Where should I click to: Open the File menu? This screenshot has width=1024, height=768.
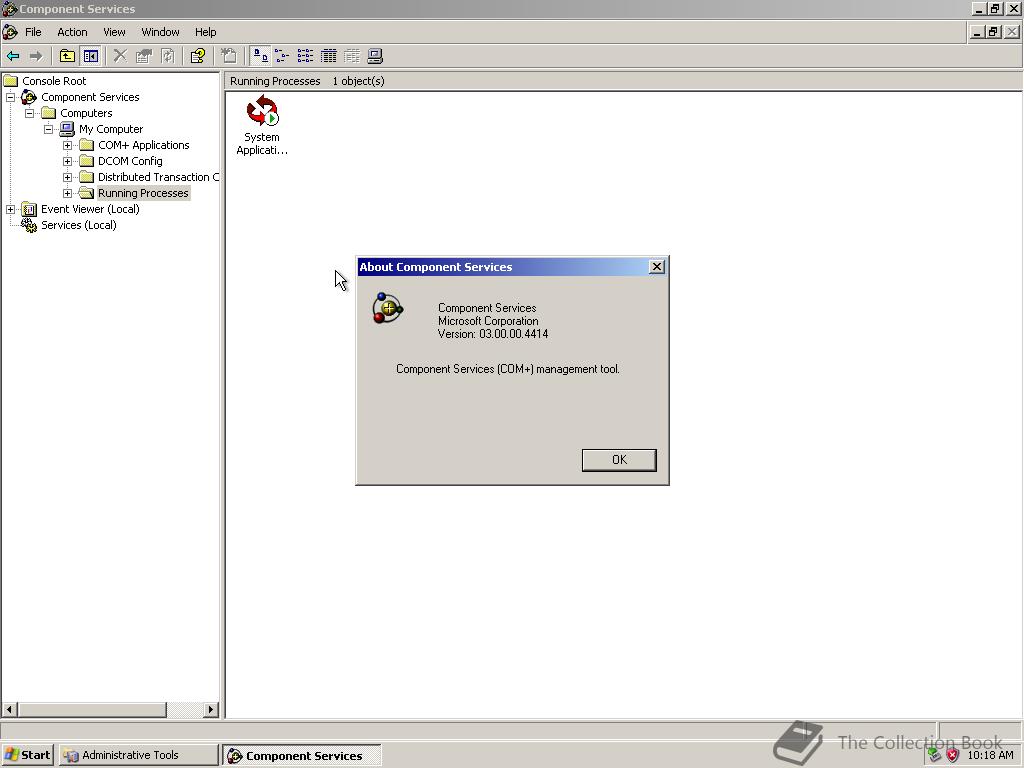33,32
